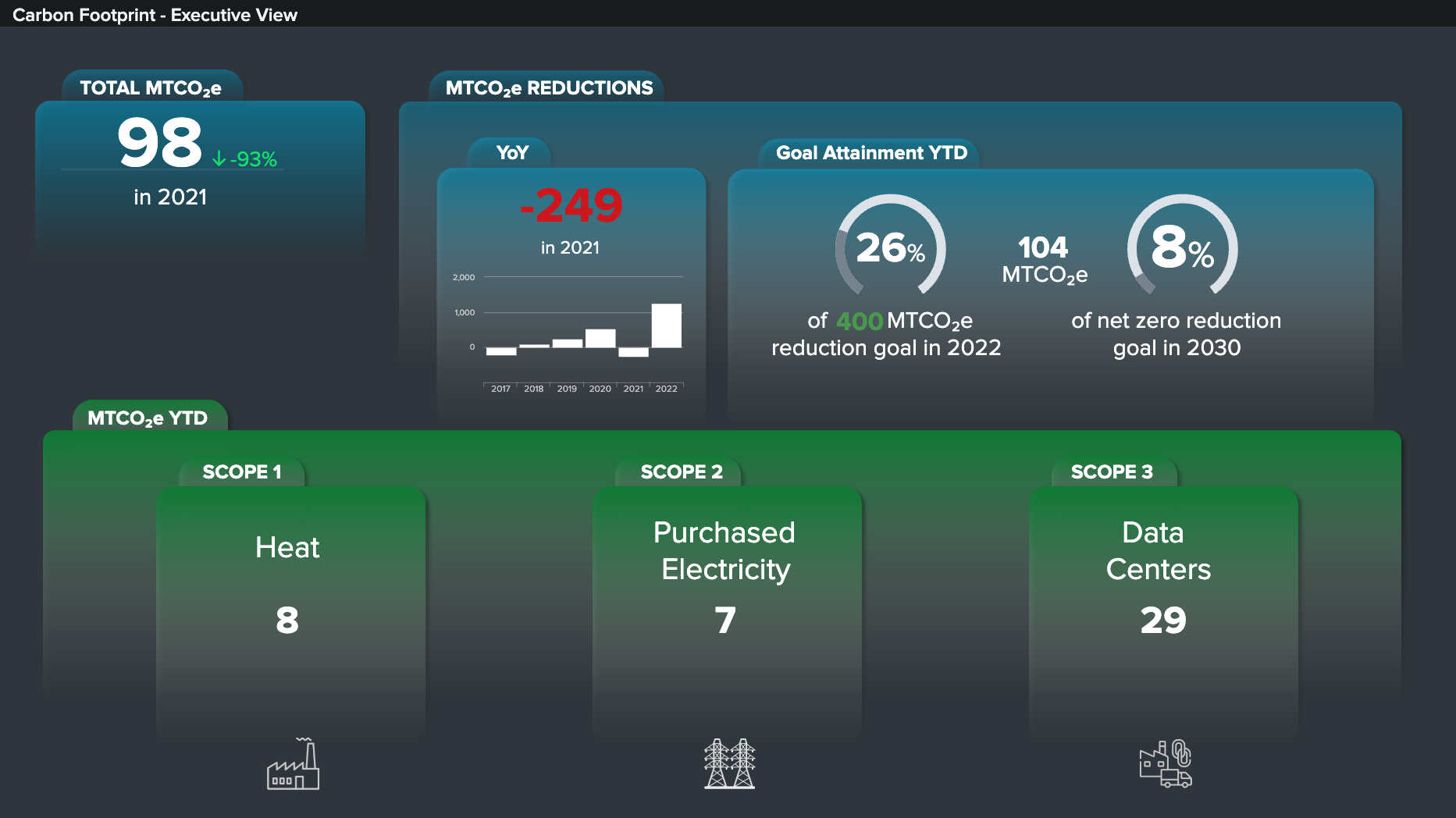Click the 2022 bar in YoY chart
This screenshot has width=1456, height=818.
[667, 325]
